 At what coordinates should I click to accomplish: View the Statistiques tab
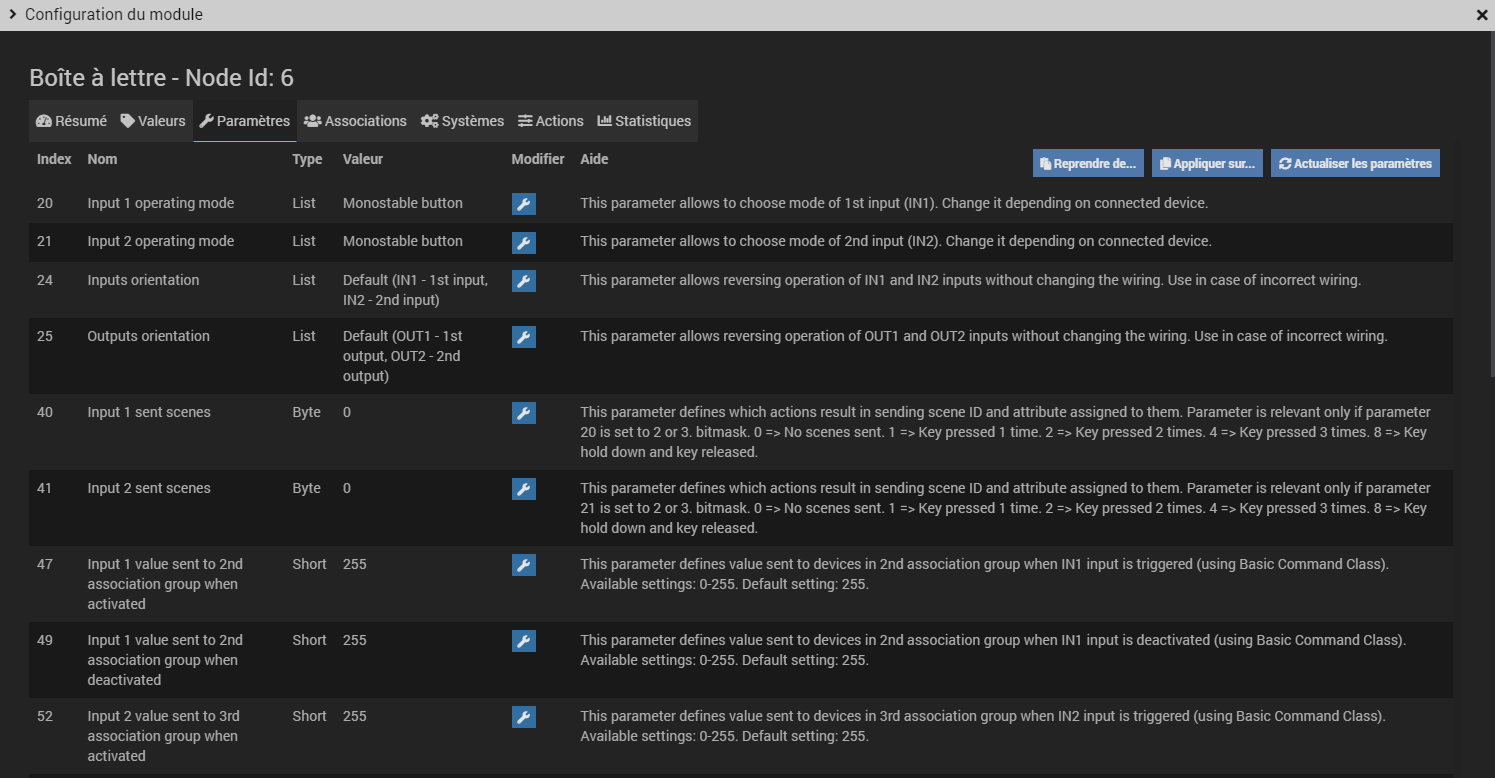pyautogui.click(x=644, y=121)
